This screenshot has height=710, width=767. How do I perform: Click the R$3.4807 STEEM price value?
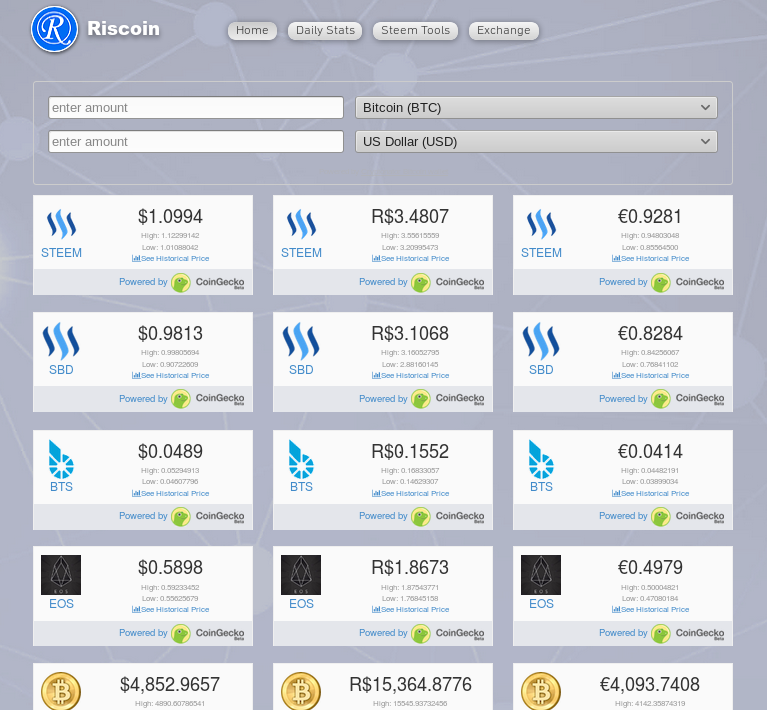[410, 216]
